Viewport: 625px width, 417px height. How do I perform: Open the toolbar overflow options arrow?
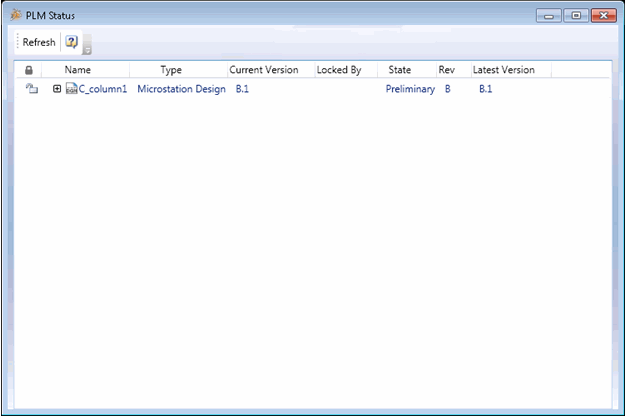pos(87,46)
